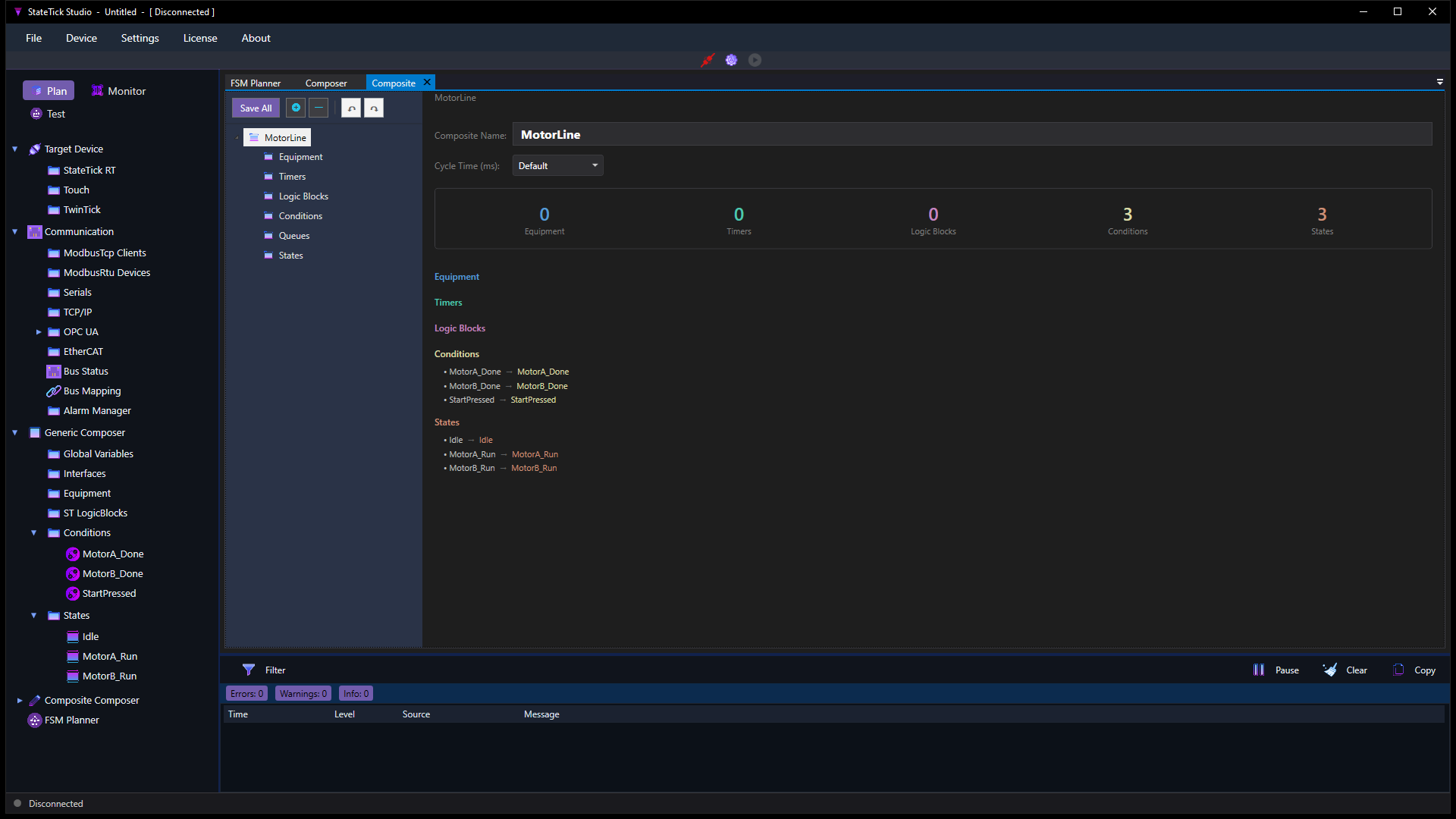This screenshot has width=1456, height=819.
Task: Select MotorLine root in composite tree
Action: [x=278, y=137]
